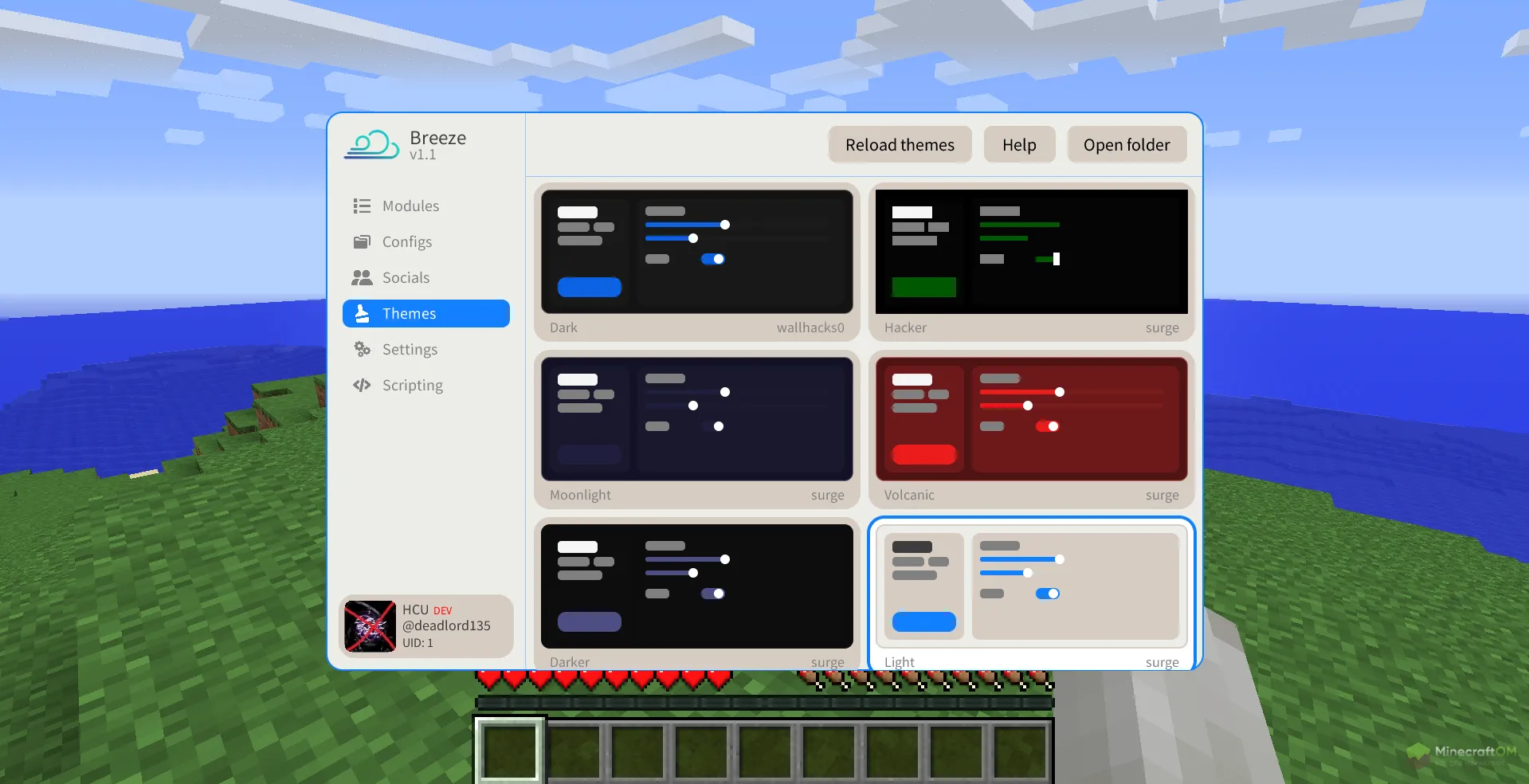Click the Scripting code brackets icon

click(362, 386)
